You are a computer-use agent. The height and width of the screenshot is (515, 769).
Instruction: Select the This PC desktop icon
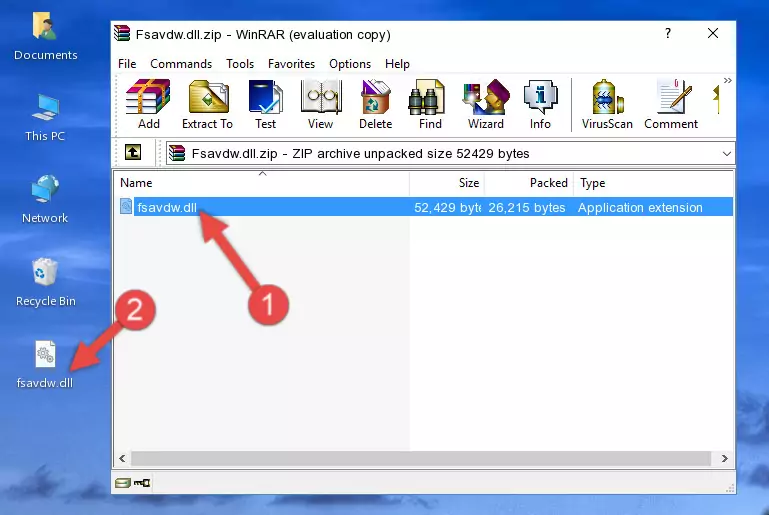click(45, 118)
